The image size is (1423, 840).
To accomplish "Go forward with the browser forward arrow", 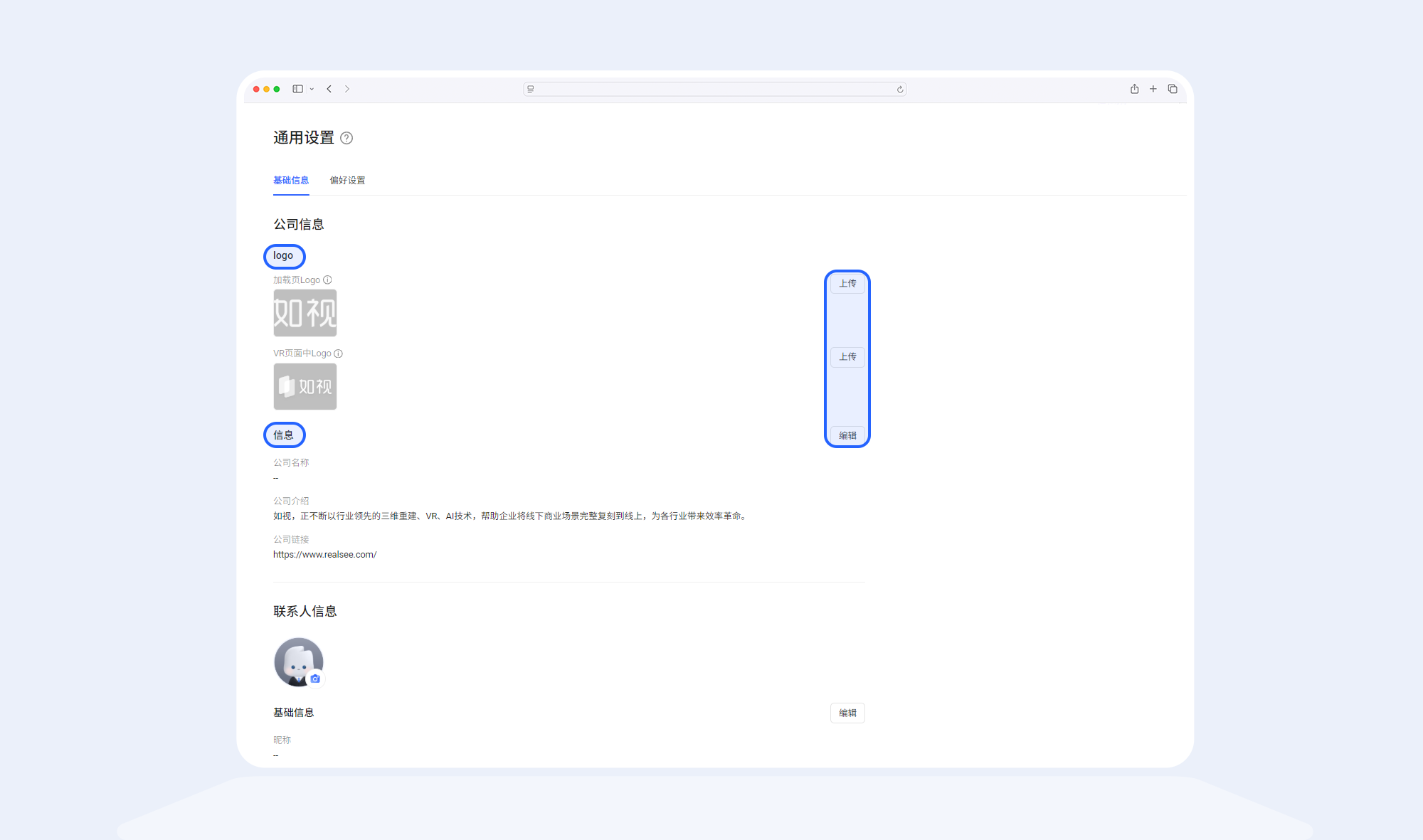I will tap(347, 89).
